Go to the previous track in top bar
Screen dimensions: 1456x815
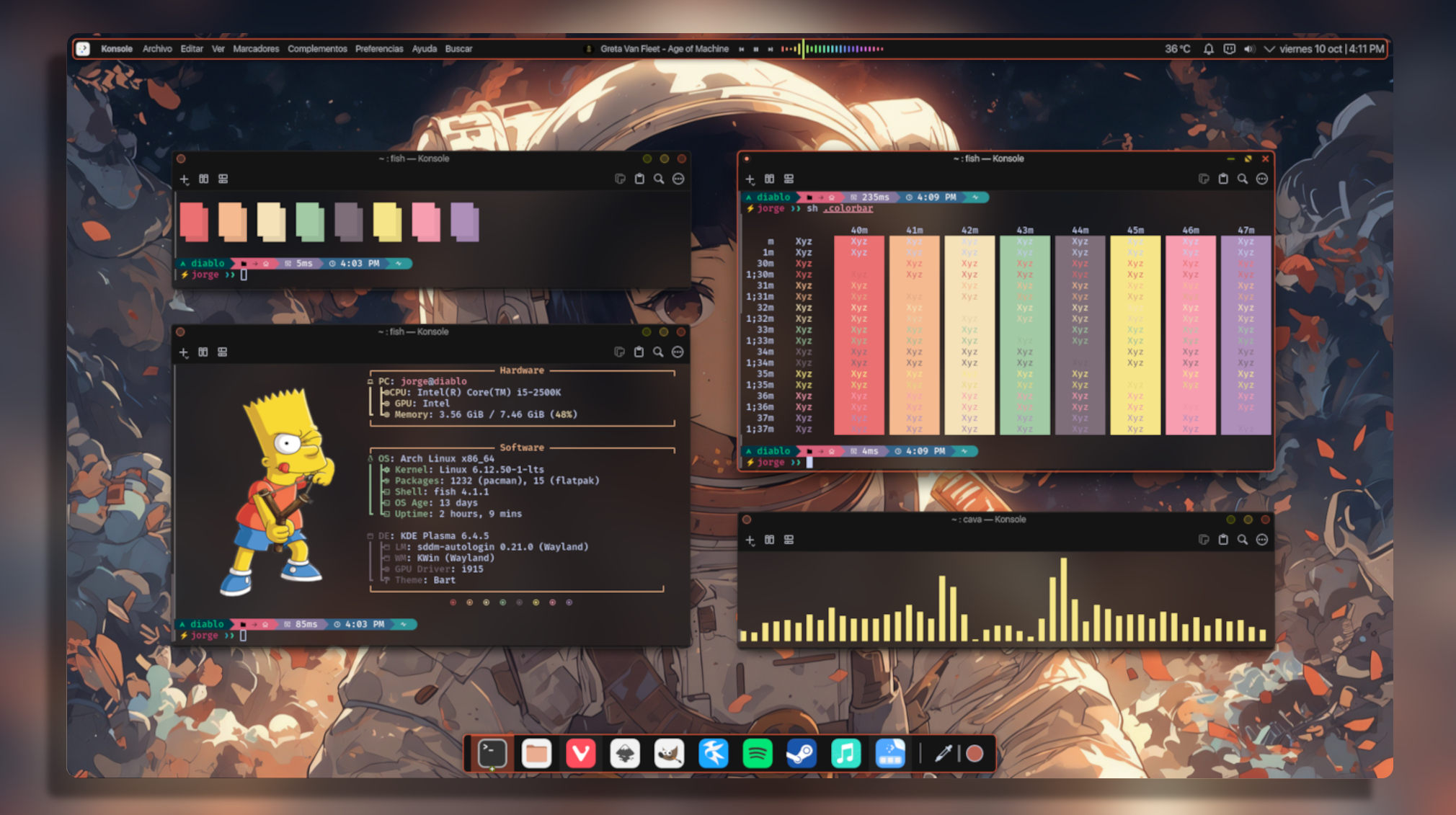(741, 49)
